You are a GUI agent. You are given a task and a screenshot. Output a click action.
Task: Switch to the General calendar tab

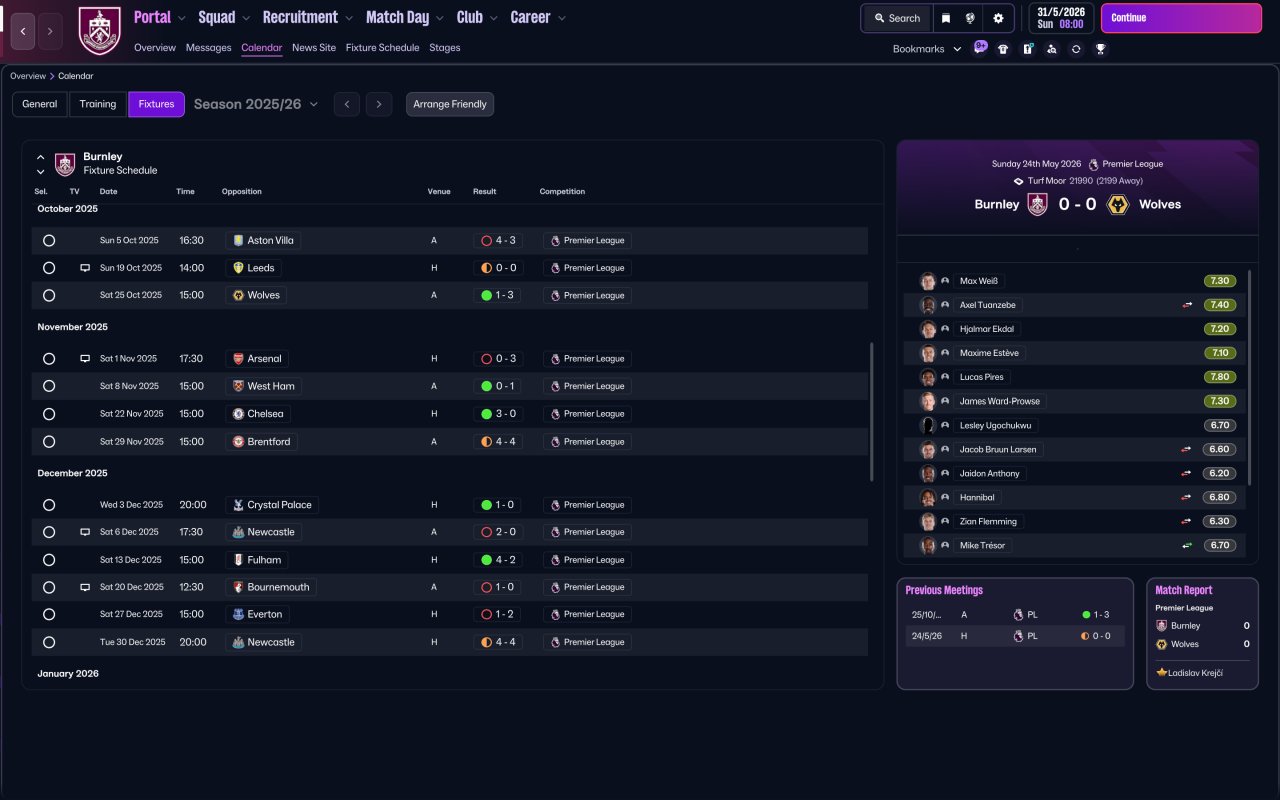tap(40, 104)
